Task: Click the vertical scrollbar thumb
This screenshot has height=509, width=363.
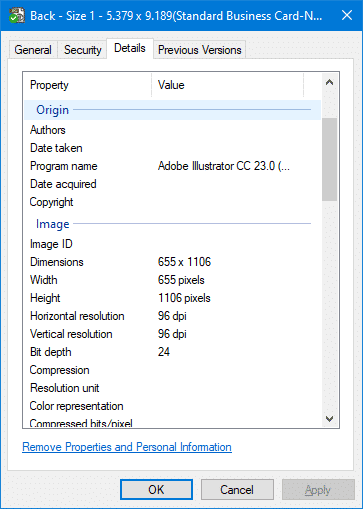Action: tap(329, 159)
